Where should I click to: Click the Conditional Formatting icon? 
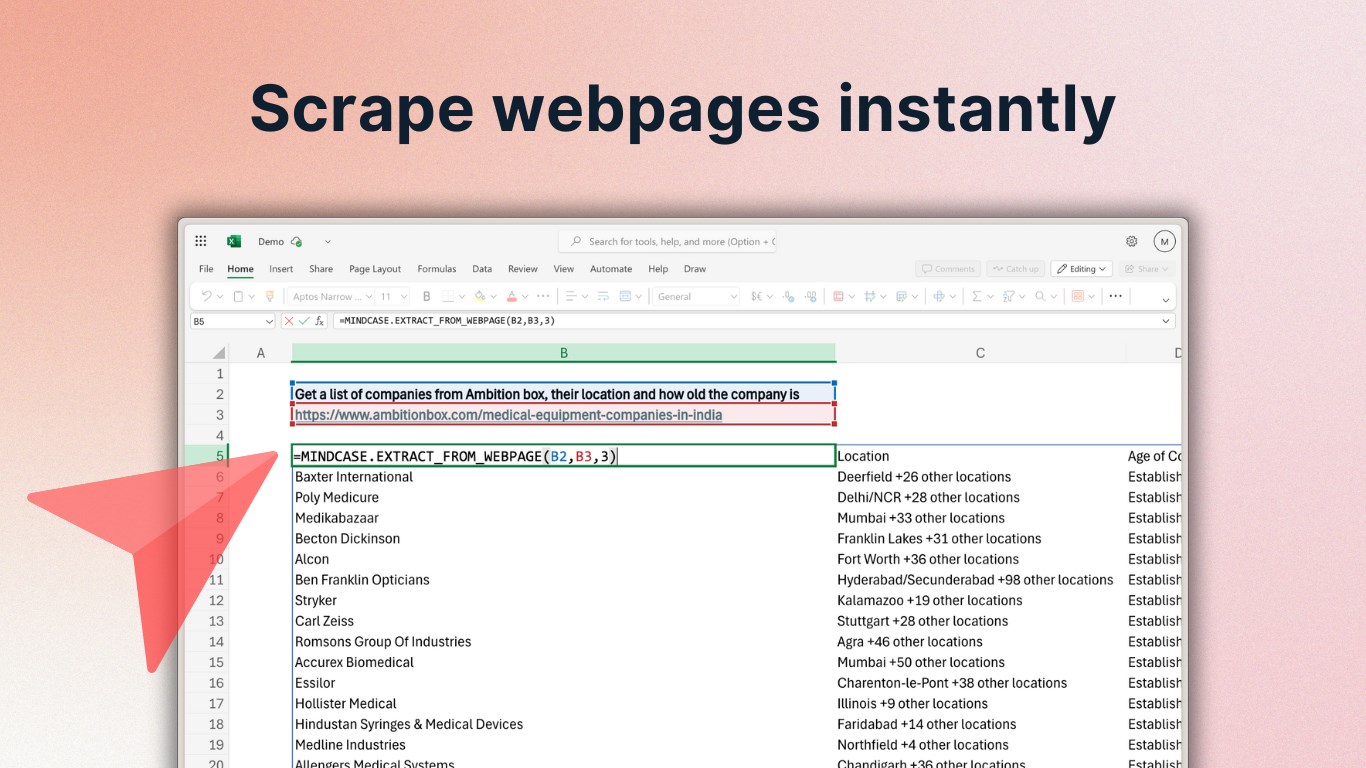(838, 296)
